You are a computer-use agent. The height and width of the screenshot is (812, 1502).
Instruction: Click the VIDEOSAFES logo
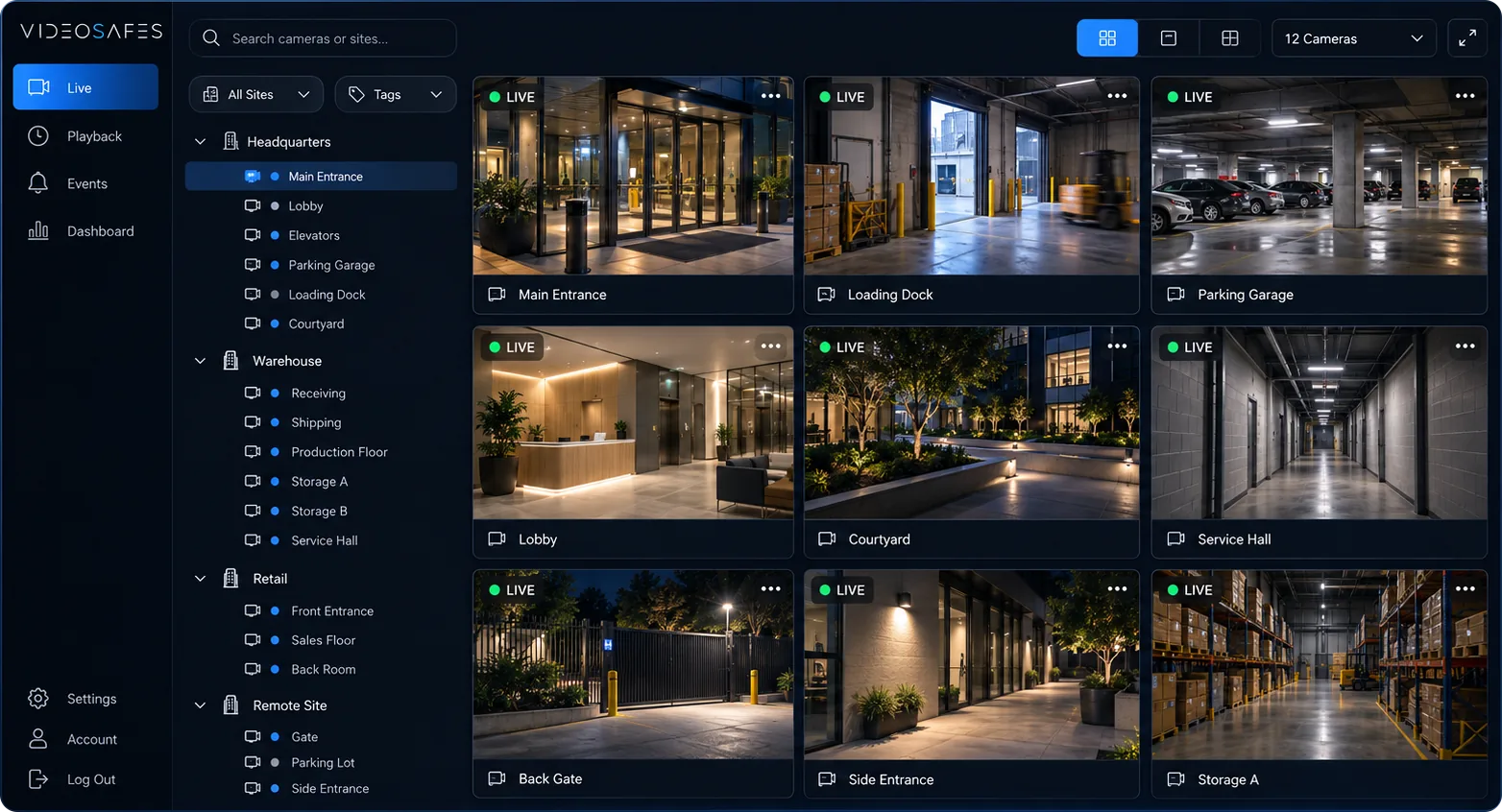click(91, 31)
